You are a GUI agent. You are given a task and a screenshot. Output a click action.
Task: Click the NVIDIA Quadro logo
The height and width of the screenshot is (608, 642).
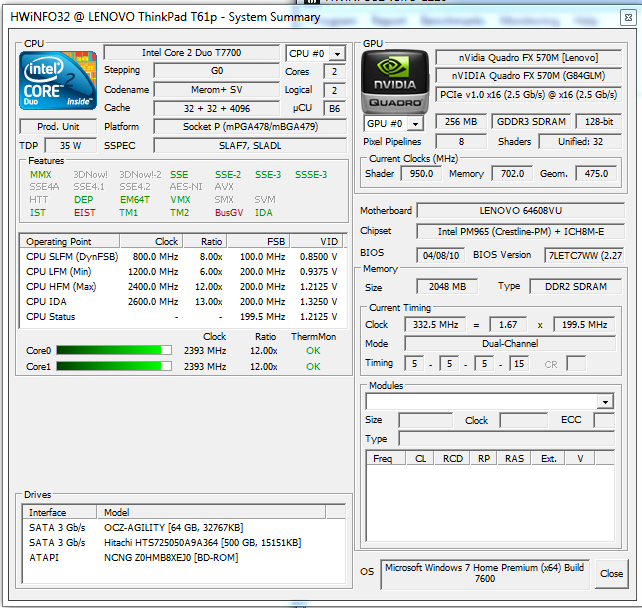(395, 81)
